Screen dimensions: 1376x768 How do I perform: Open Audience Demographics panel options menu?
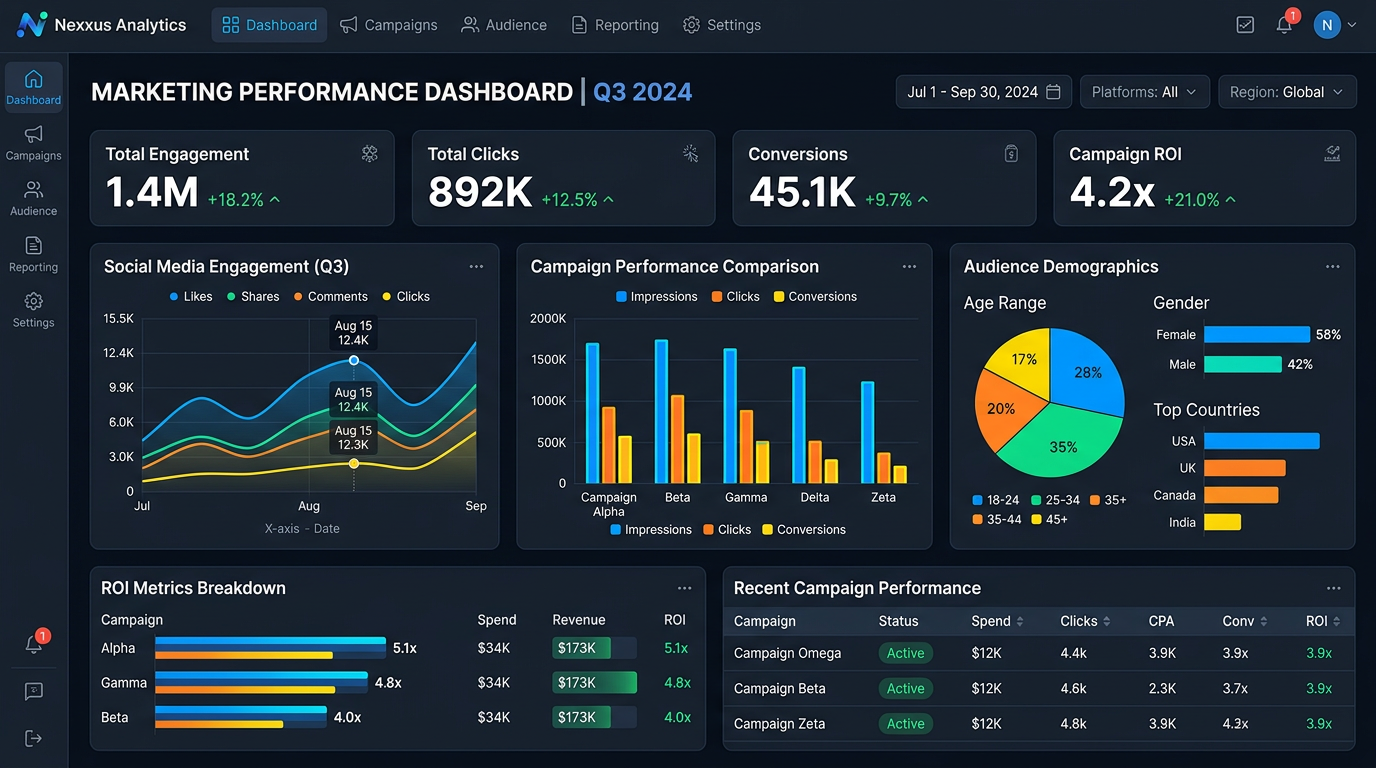tap(1332, 267)
